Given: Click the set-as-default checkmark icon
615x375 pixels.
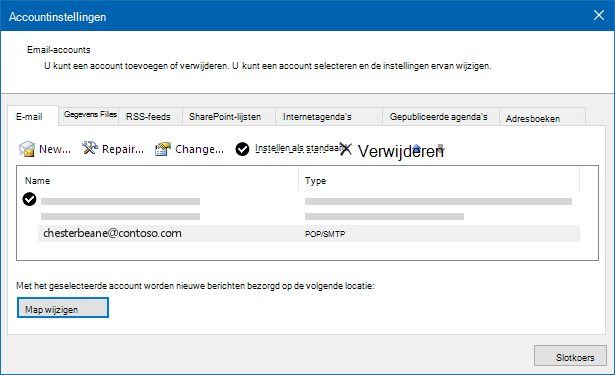Looking at the screenshot, I should point(242,149).
